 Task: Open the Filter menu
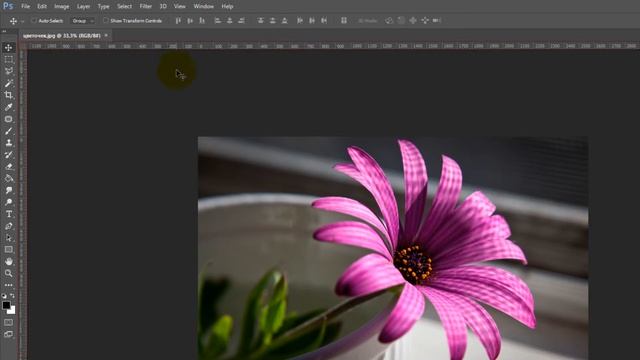pos(145,7)
